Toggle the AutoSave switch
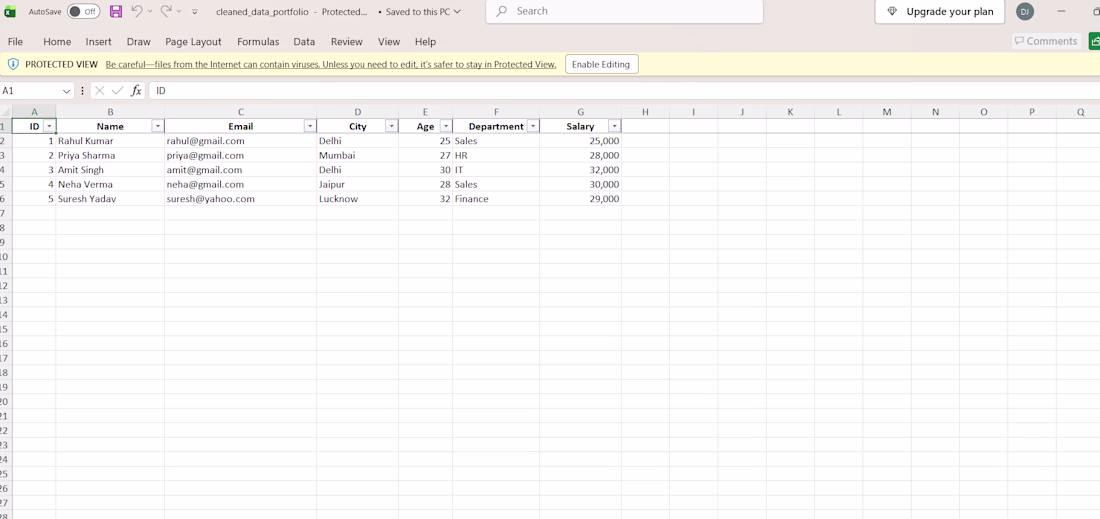Viewport: 1100px width, 519px height. tap(83, 11)
